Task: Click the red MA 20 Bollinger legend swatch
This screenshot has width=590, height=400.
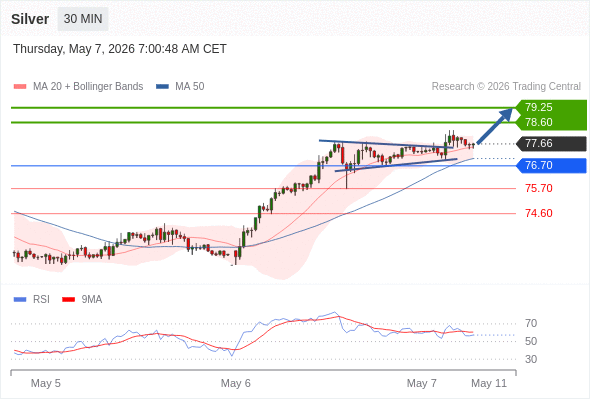Action: point(20,87)
